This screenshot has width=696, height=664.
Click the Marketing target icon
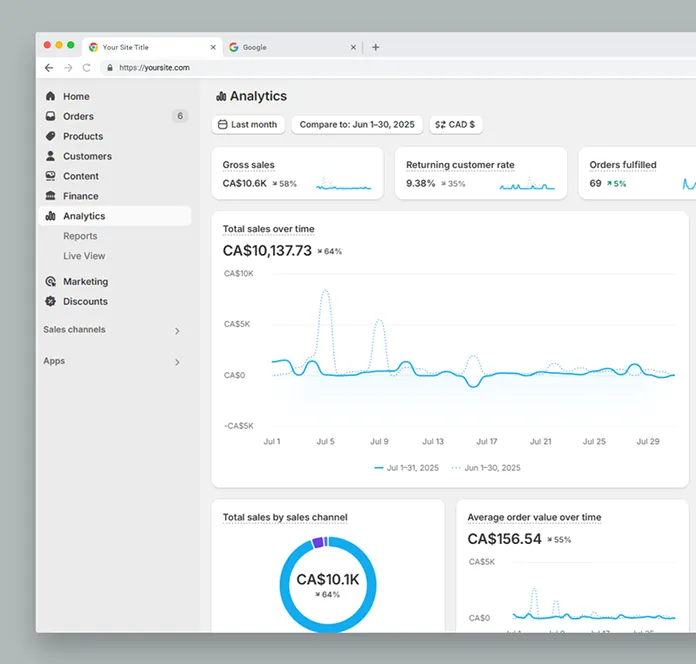point(51,282)
